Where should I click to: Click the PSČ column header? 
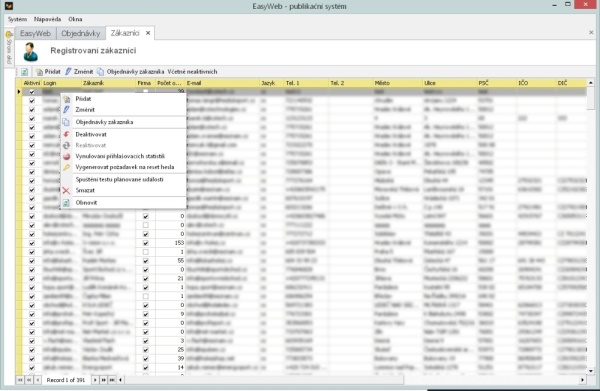tap(497, 83)
